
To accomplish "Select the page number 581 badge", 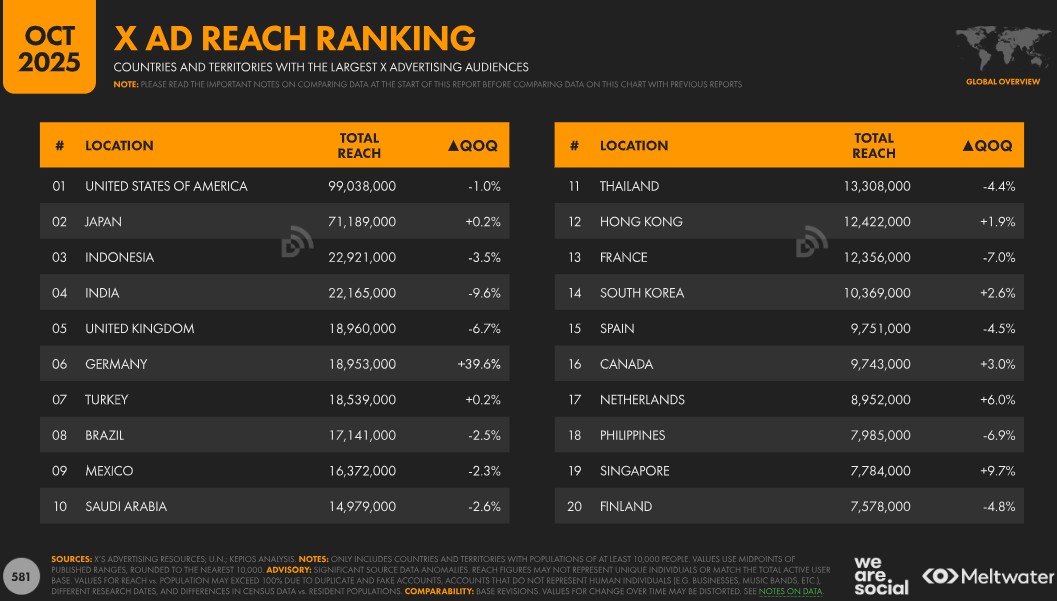I will click(20, 577).
